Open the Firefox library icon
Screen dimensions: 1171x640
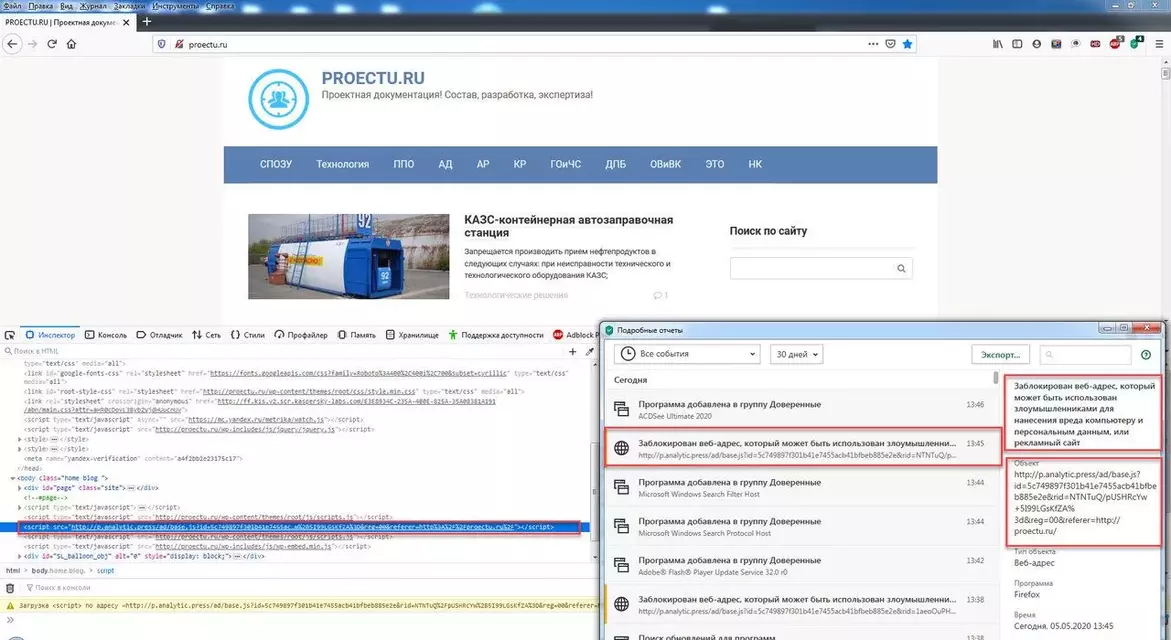(998, 44)
